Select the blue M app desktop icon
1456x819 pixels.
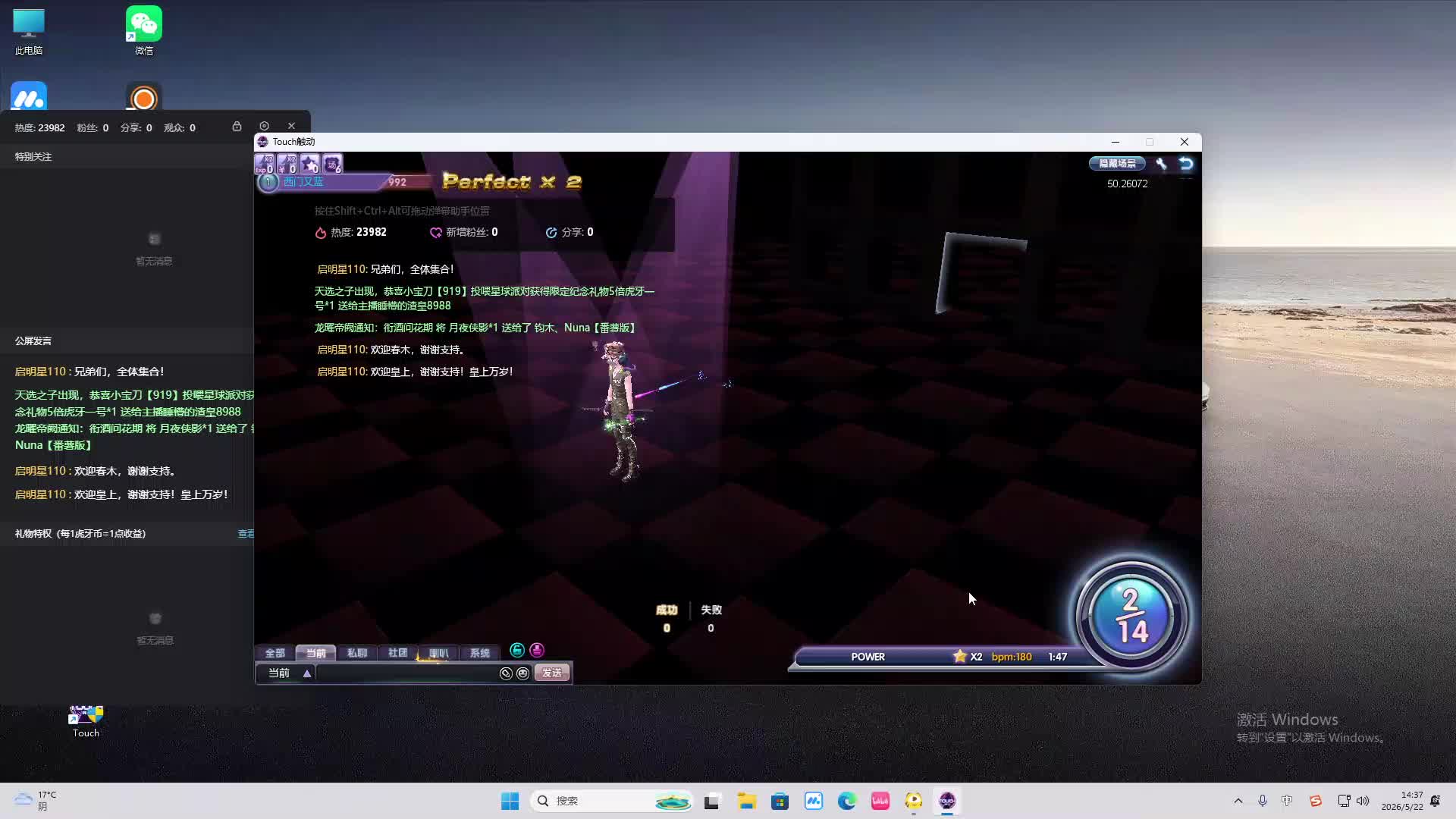(x=29, y=96)
